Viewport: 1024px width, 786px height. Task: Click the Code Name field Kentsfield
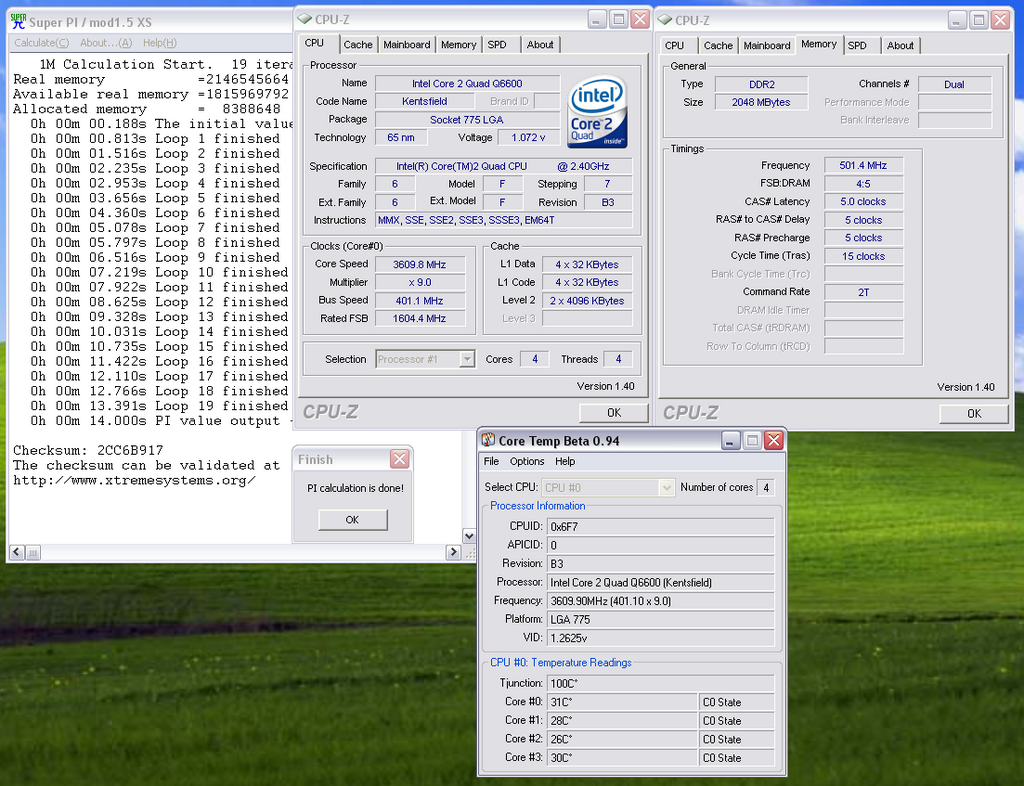pyautogui.click(x=424, y=101)
